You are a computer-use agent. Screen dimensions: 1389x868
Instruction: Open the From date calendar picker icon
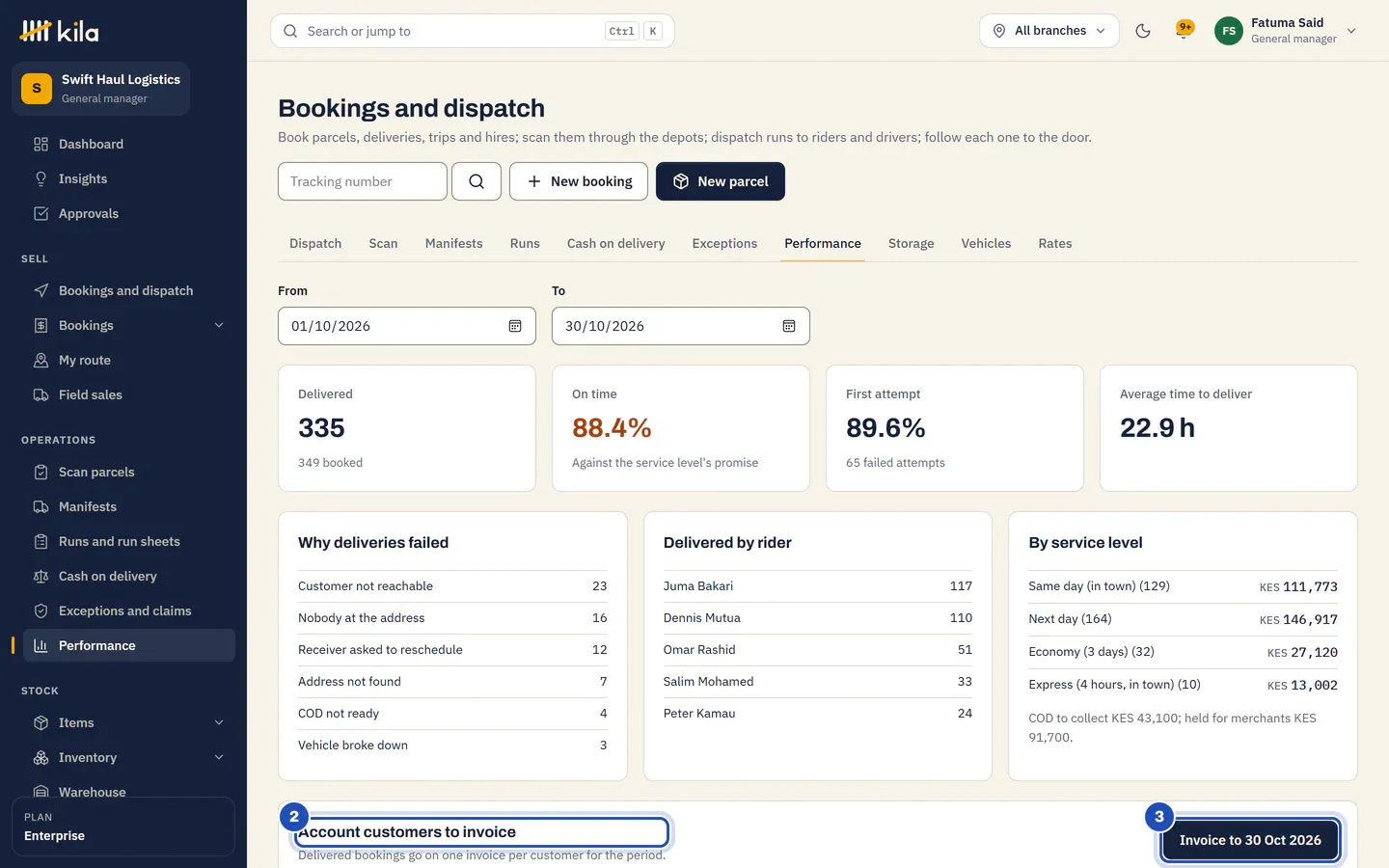click(515, 326)
